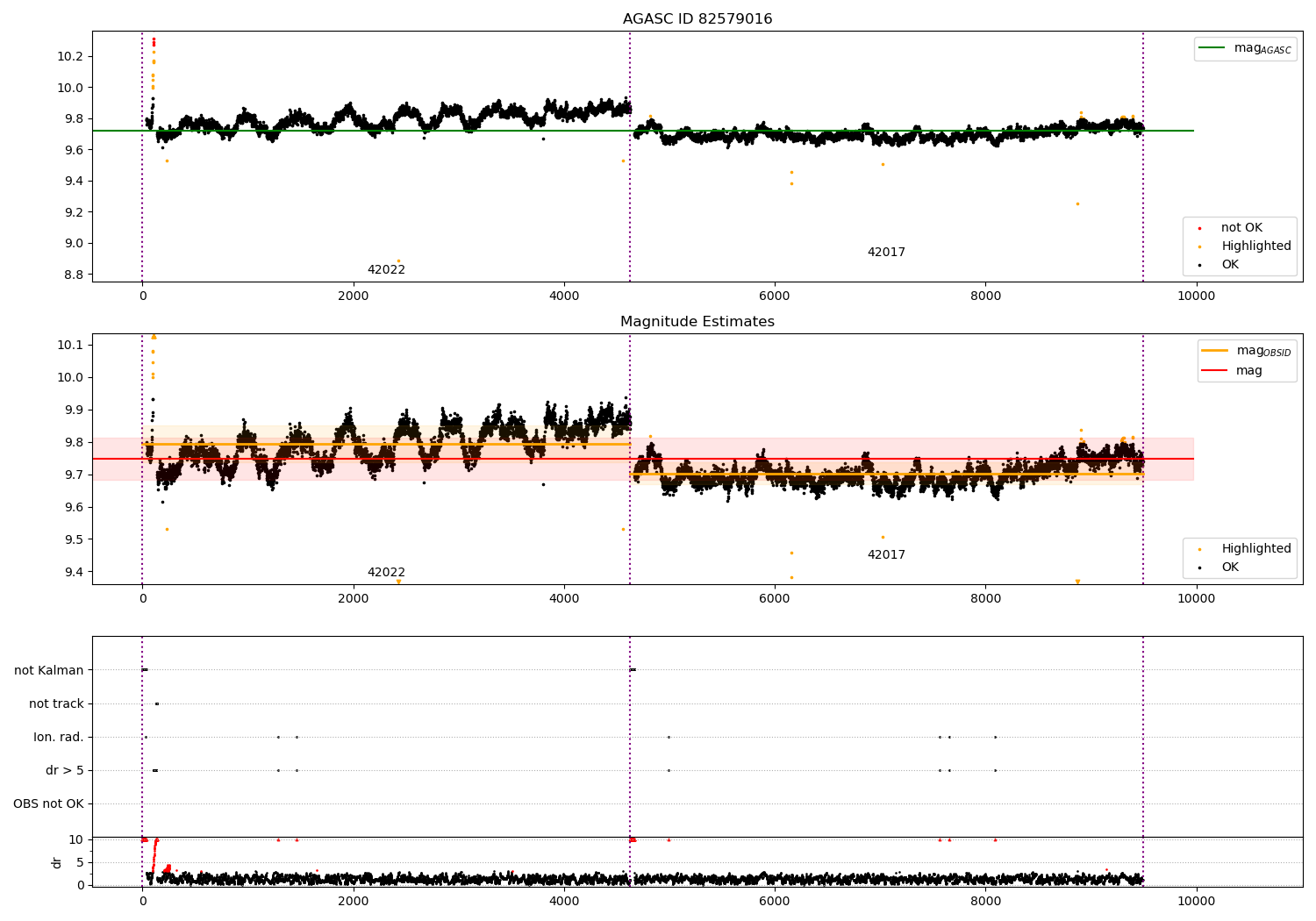The image size is (1316, 921).
Task: Select the mag AGASC legend label
Action: click(1262, 48)
